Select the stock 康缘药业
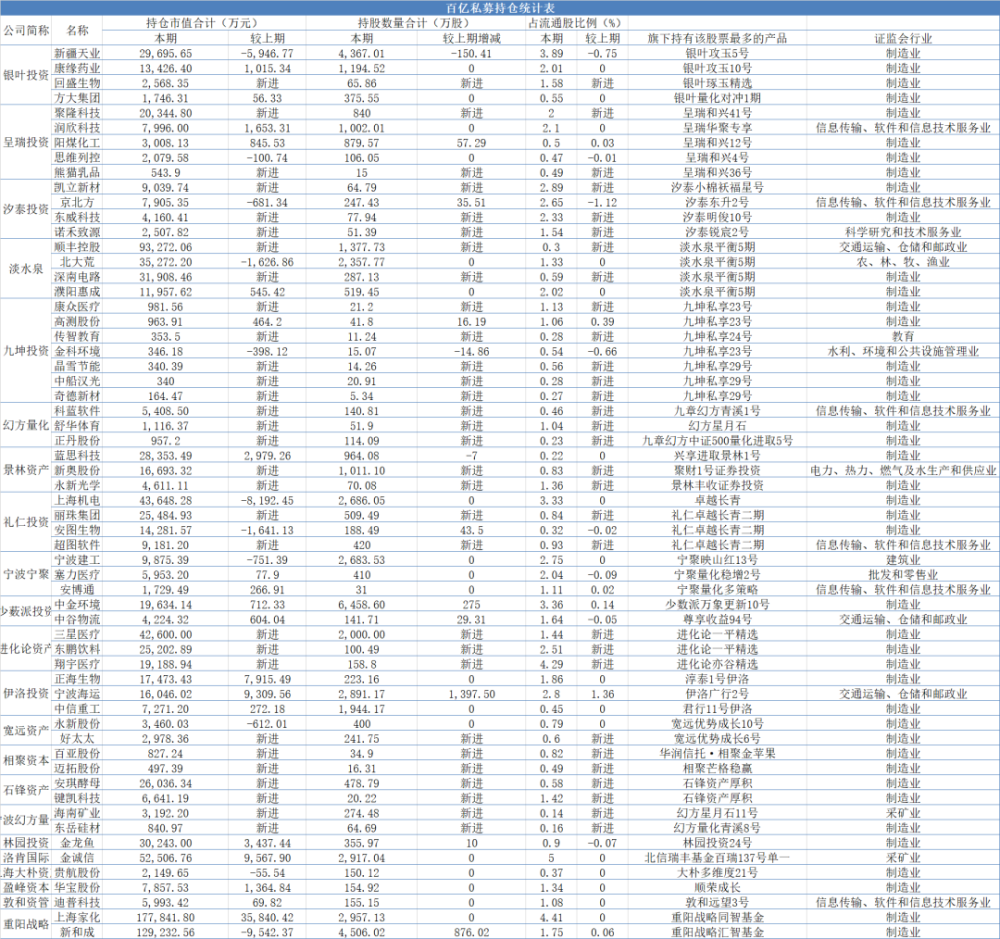 77,68
